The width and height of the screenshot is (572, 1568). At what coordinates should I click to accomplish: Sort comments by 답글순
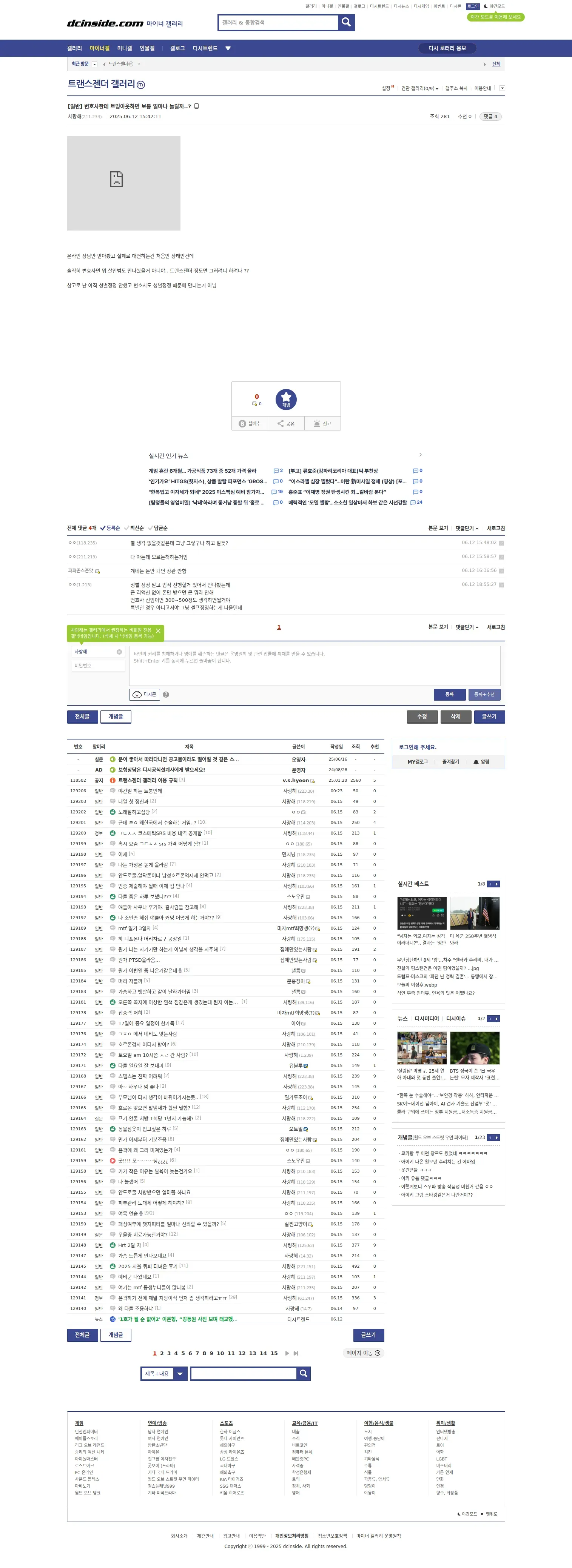click(158, 528)
